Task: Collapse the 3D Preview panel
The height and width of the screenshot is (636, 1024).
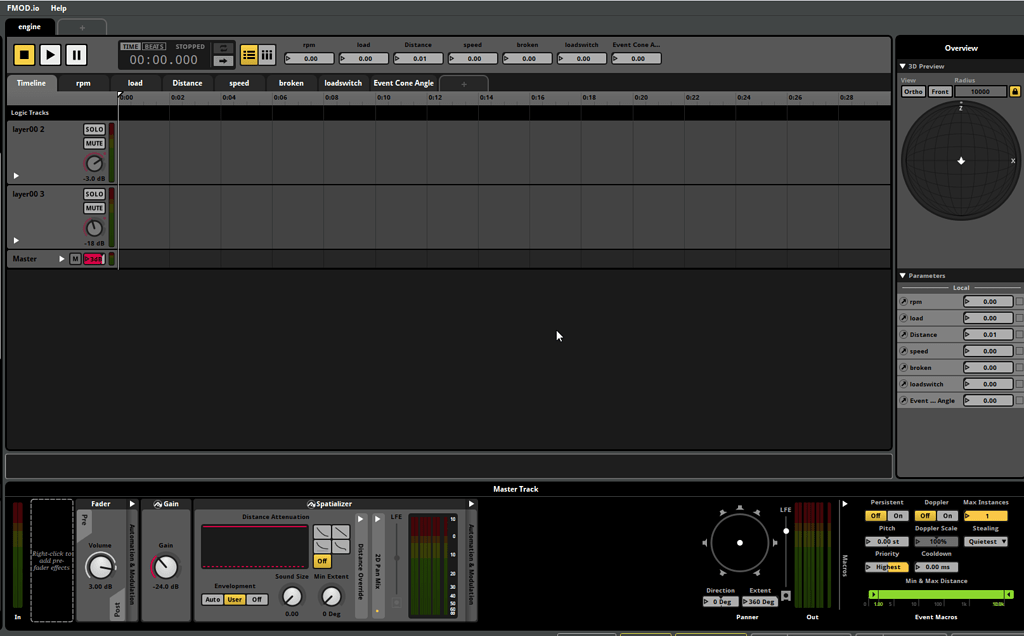Action: pos(902,66)
